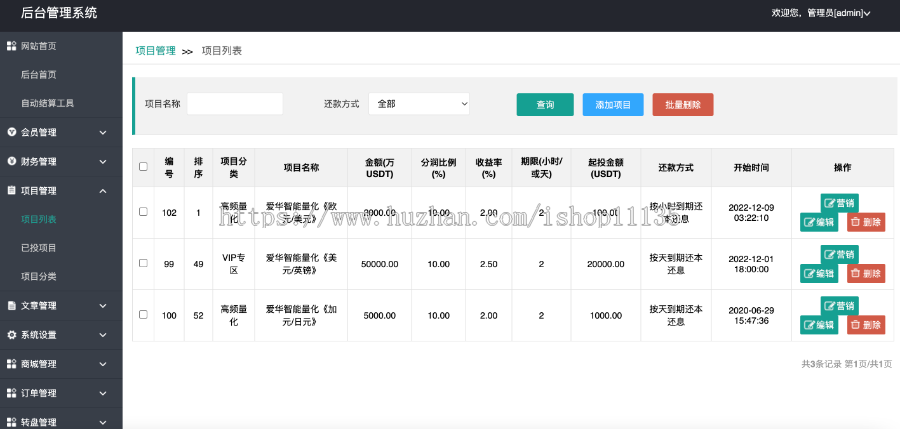Screen dimensions: 900x429
Task: Click 营销 button for project 102
Action: pyautogui.click(x=840, y=203)
